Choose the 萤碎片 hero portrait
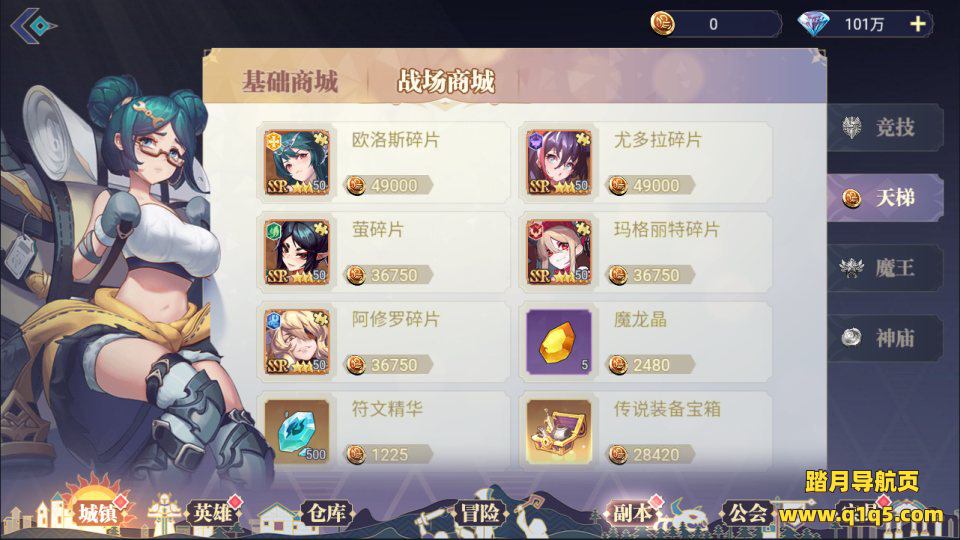960x540 pixels. point(297,252)
